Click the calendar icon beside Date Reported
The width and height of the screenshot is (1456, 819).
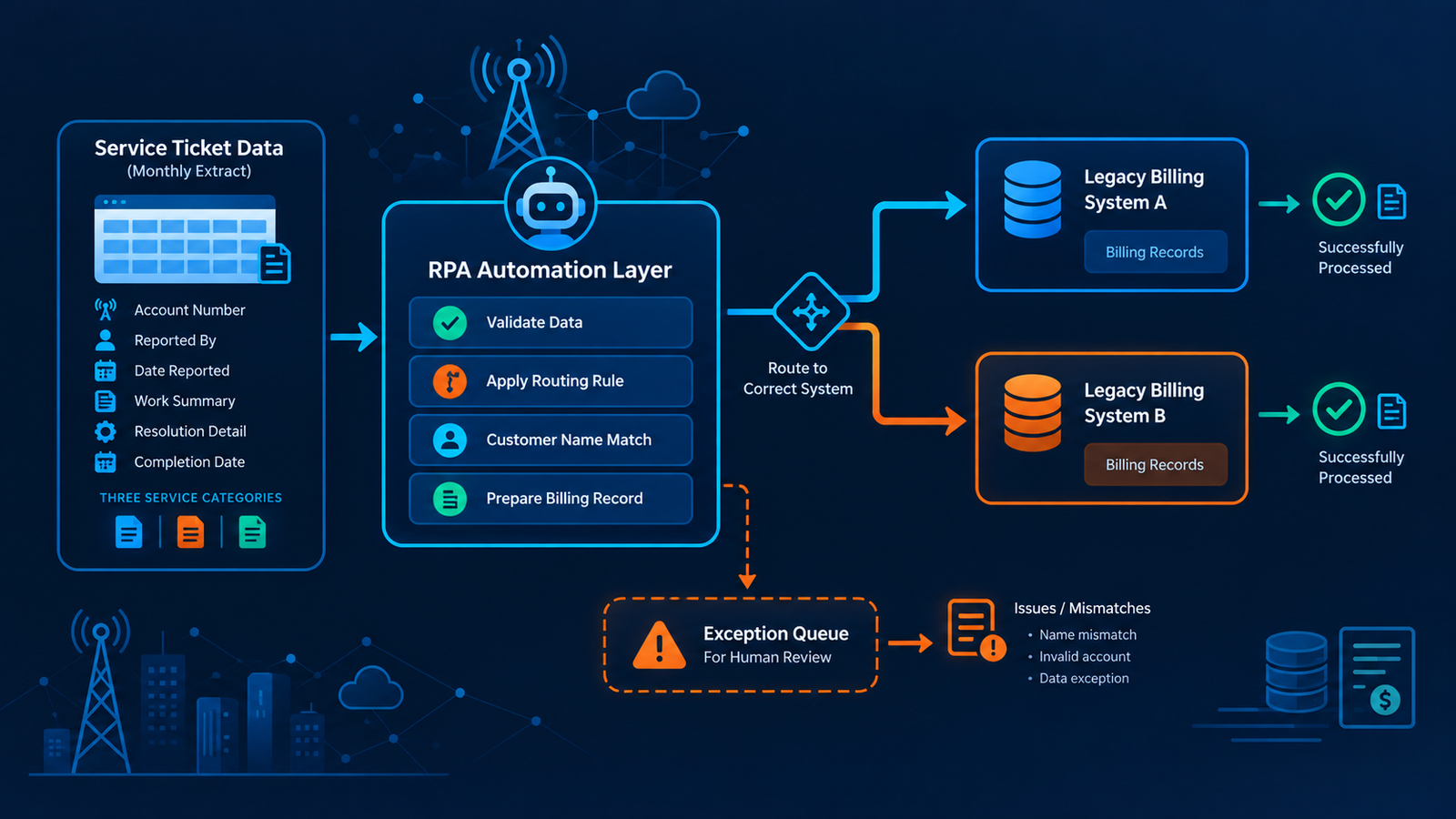pyautogui.click(x=106, y=370)
